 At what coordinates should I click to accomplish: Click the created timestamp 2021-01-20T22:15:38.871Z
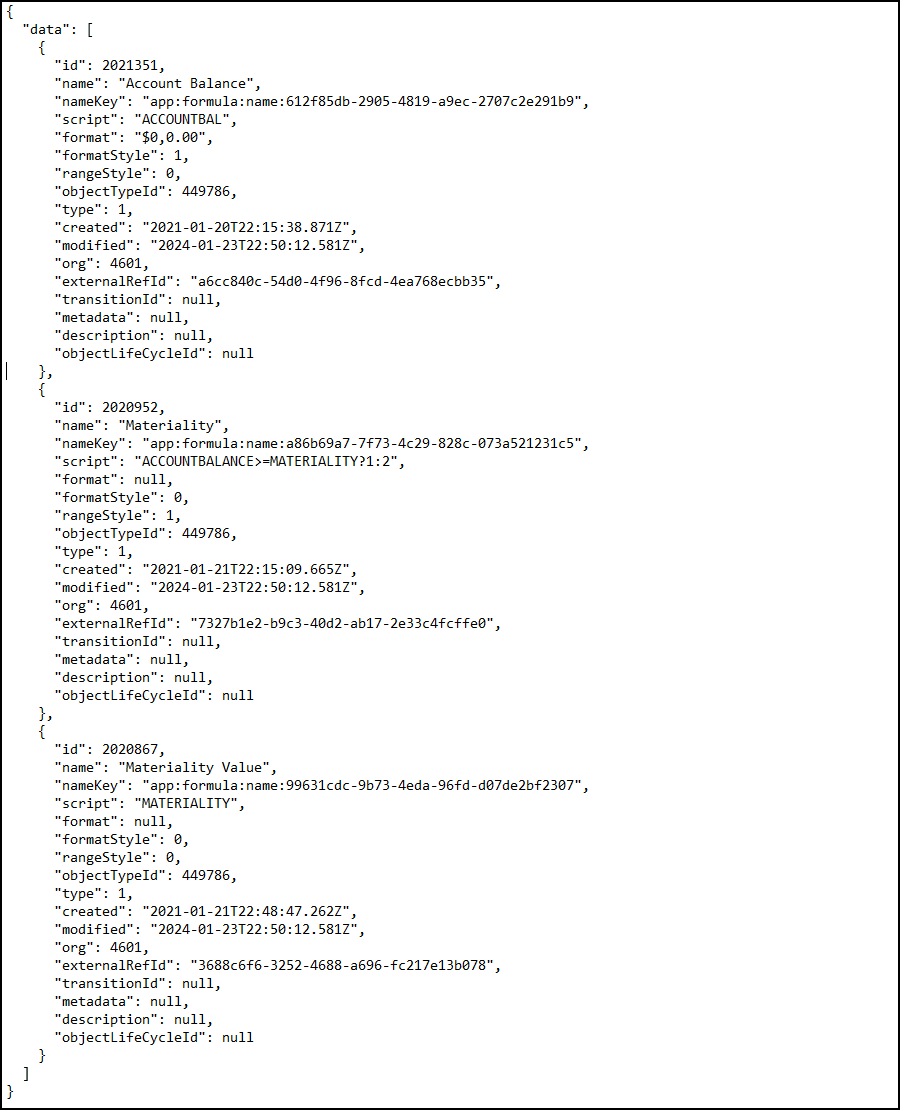(246, 227)
